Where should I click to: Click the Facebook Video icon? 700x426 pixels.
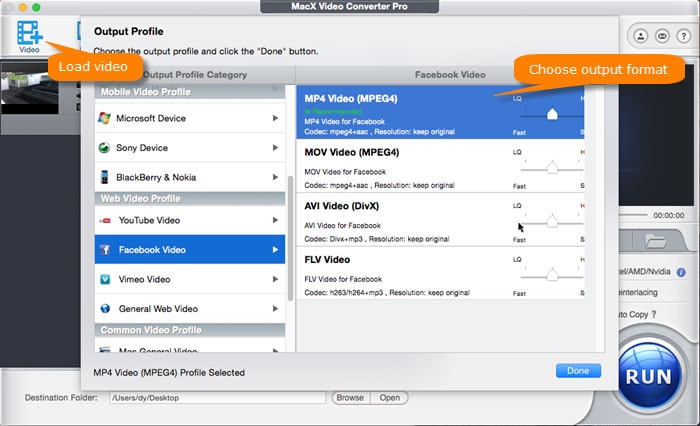pos(105,250)
